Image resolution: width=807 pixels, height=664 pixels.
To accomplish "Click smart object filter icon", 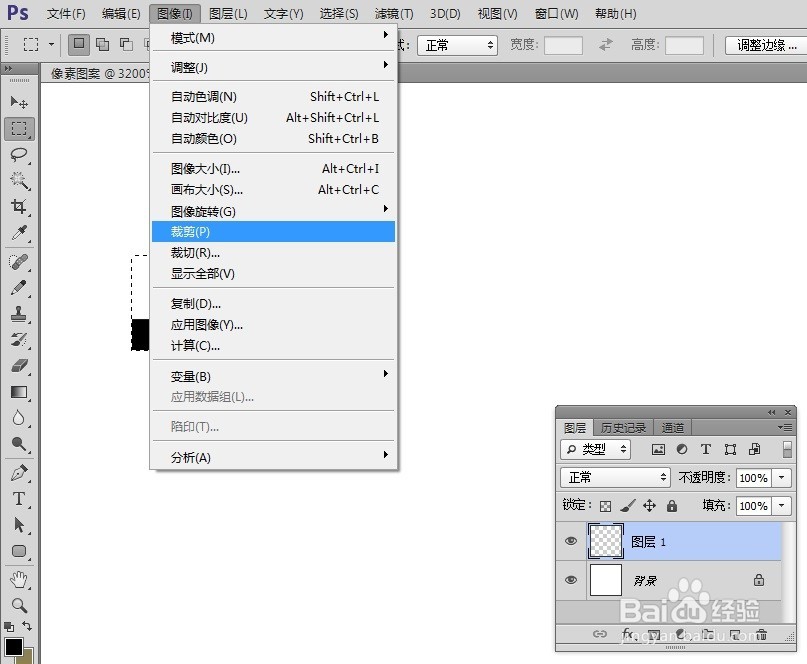I will coord(755,449).
